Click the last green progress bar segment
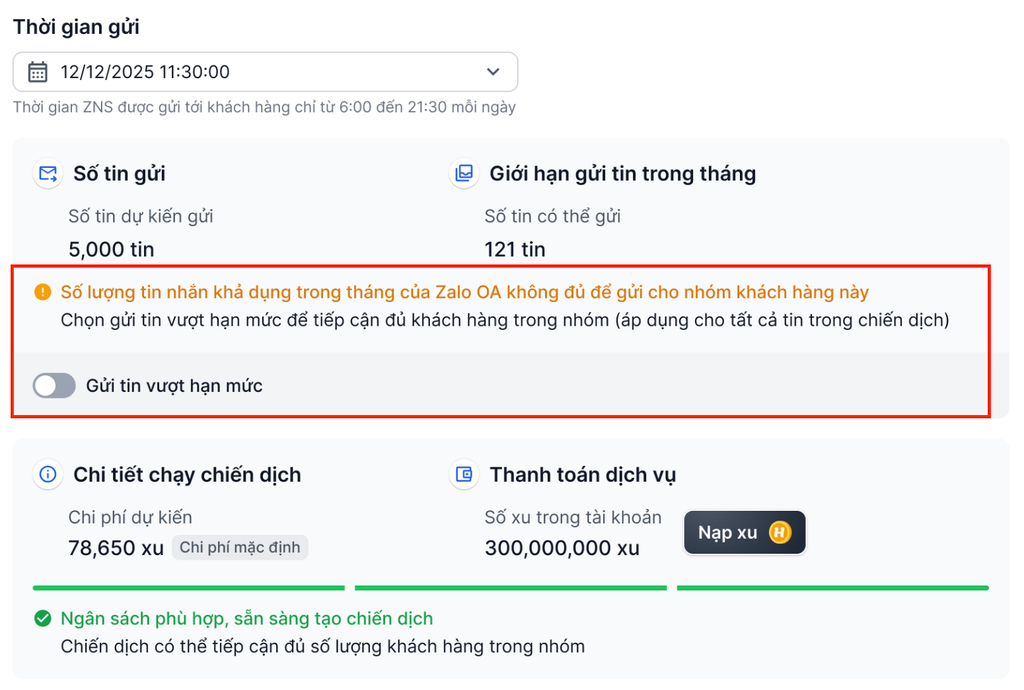Screen dimensions: 1024x690 click(832, 588)
